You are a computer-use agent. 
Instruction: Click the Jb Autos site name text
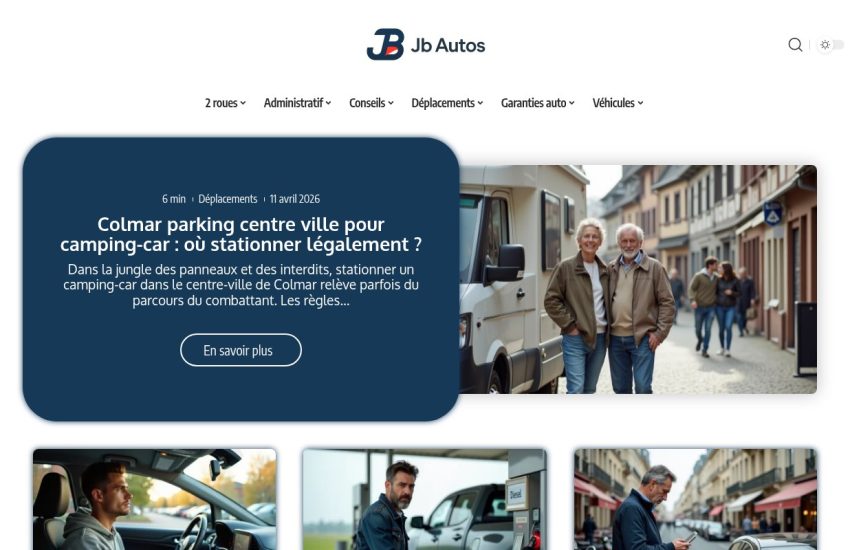tap(448, 45)
